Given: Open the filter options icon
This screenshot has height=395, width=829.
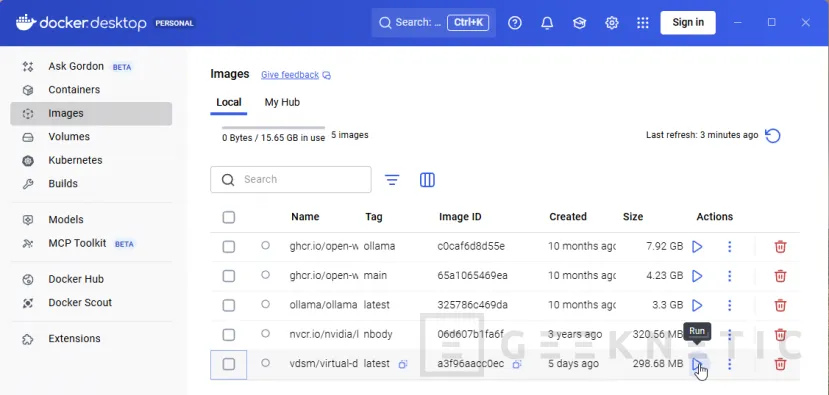Looking at the screenshot, I should 392,180.
